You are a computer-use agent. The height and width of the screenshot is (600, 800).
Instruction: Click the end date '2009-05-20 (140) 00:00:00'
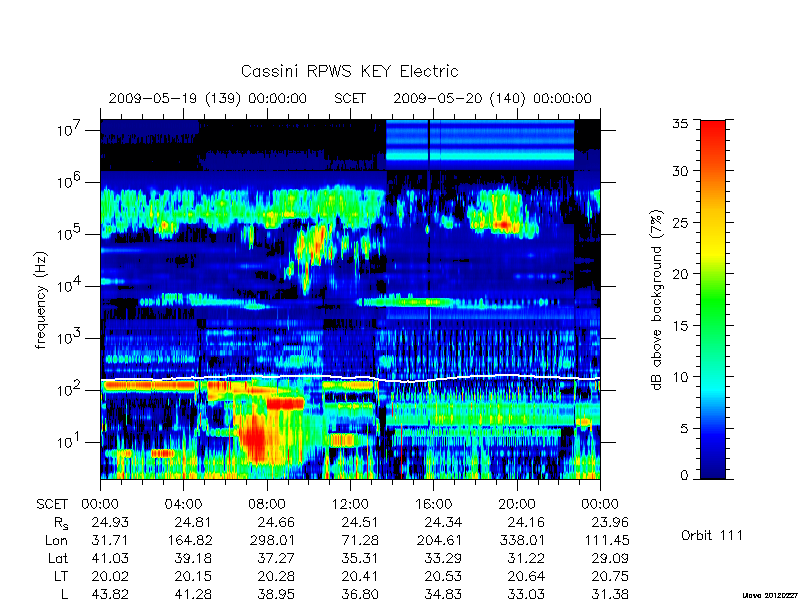click(x=492, y=98)
